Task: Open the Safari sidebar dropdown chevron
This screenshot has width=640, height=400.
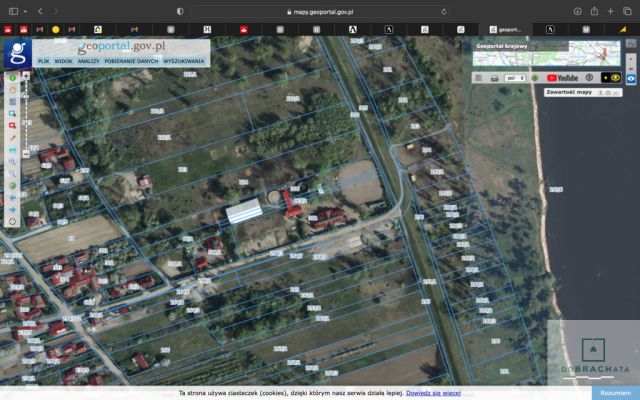Action: pos(25,11)
